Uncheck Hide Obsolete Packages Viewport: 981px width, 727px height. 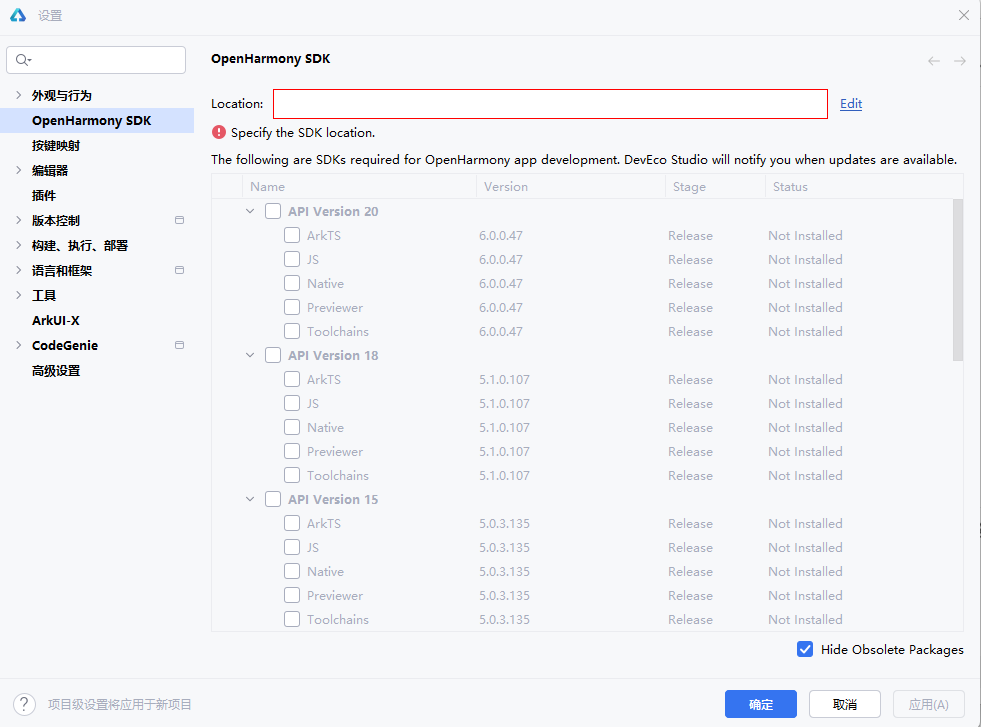(805, 649)
